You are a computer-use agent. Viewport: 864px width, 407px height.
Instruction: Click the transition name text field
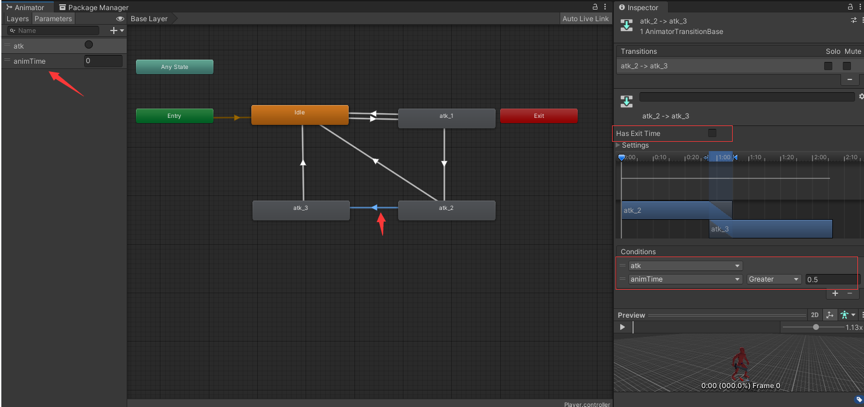tap(747, 97)
